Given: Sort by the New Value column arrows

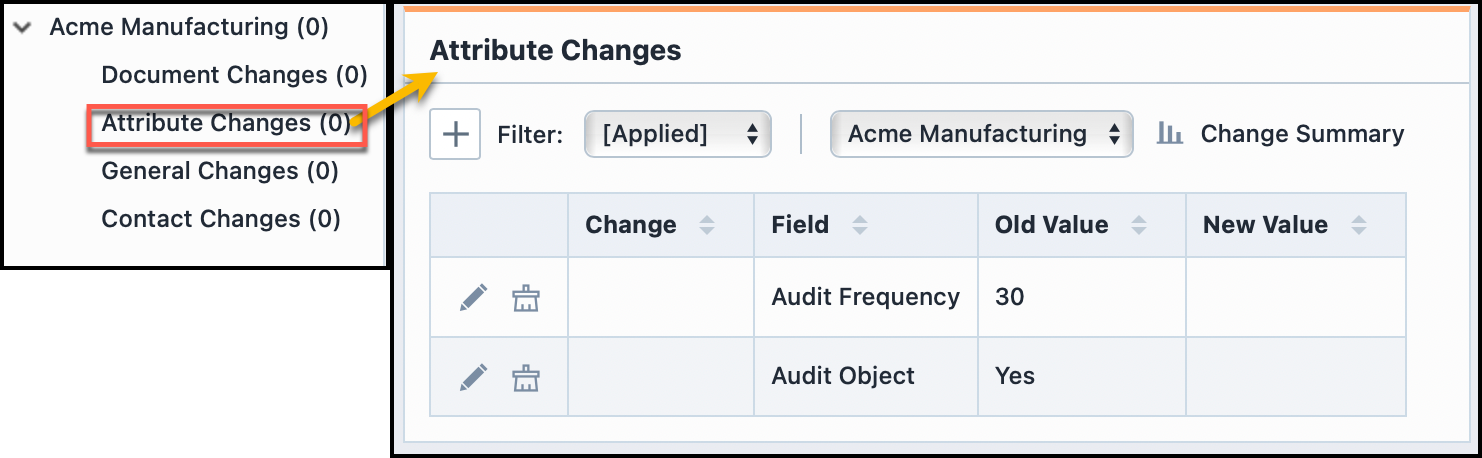Looking at the screenshot, I should coord(1358,226).
